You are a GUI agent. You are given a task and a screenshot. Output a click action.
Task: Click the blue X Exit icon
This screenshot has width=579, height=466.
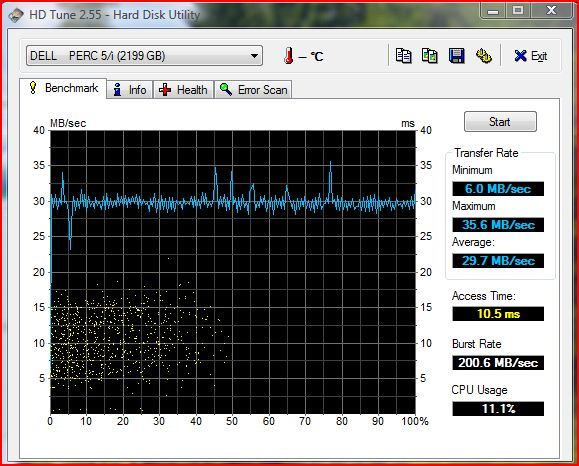tap(520, 56)
